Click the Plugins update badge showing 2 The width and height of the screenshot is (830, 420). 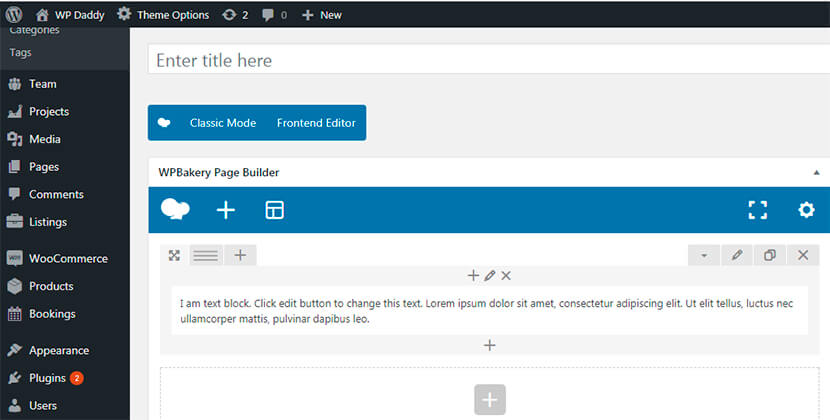pos(77,378)
